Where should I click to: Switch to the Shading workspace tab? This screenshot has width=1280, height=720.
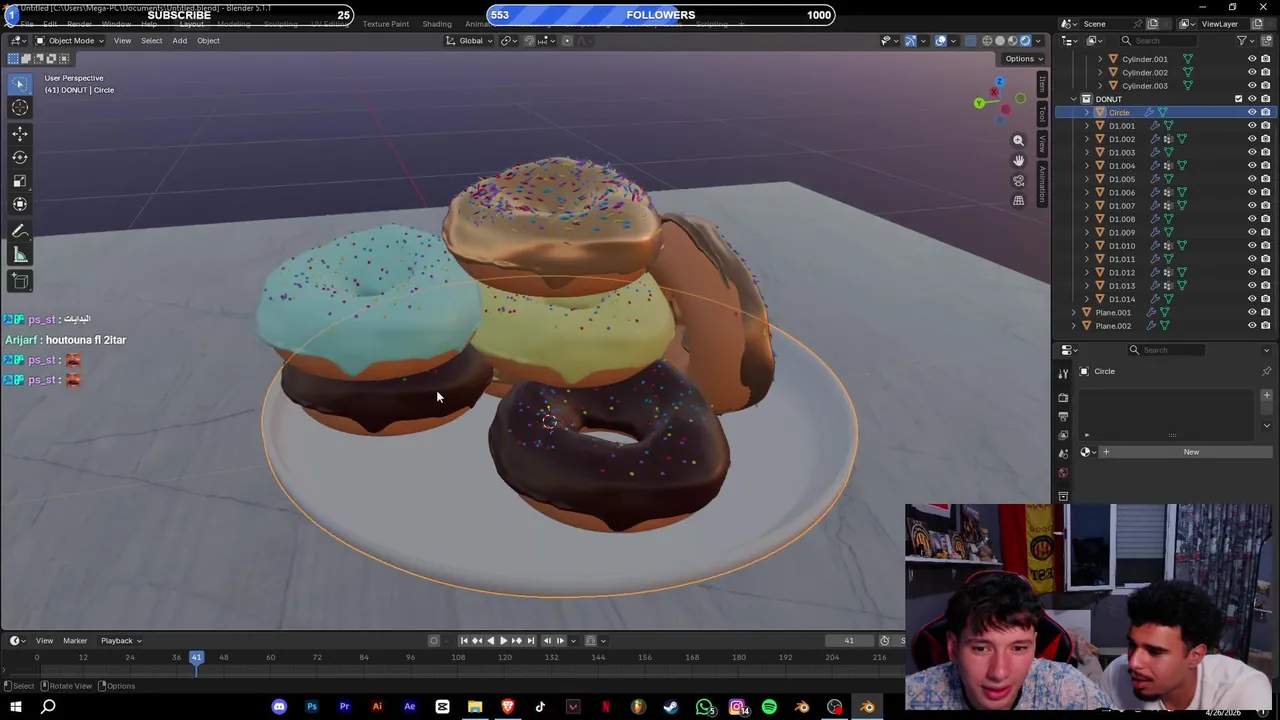tap(437, 24)
